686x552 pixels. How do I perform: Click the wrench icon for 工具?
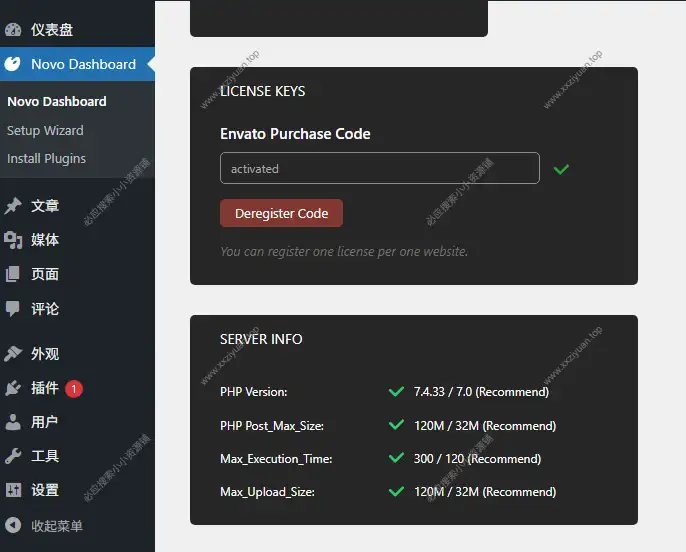click(x=13, y=456)
